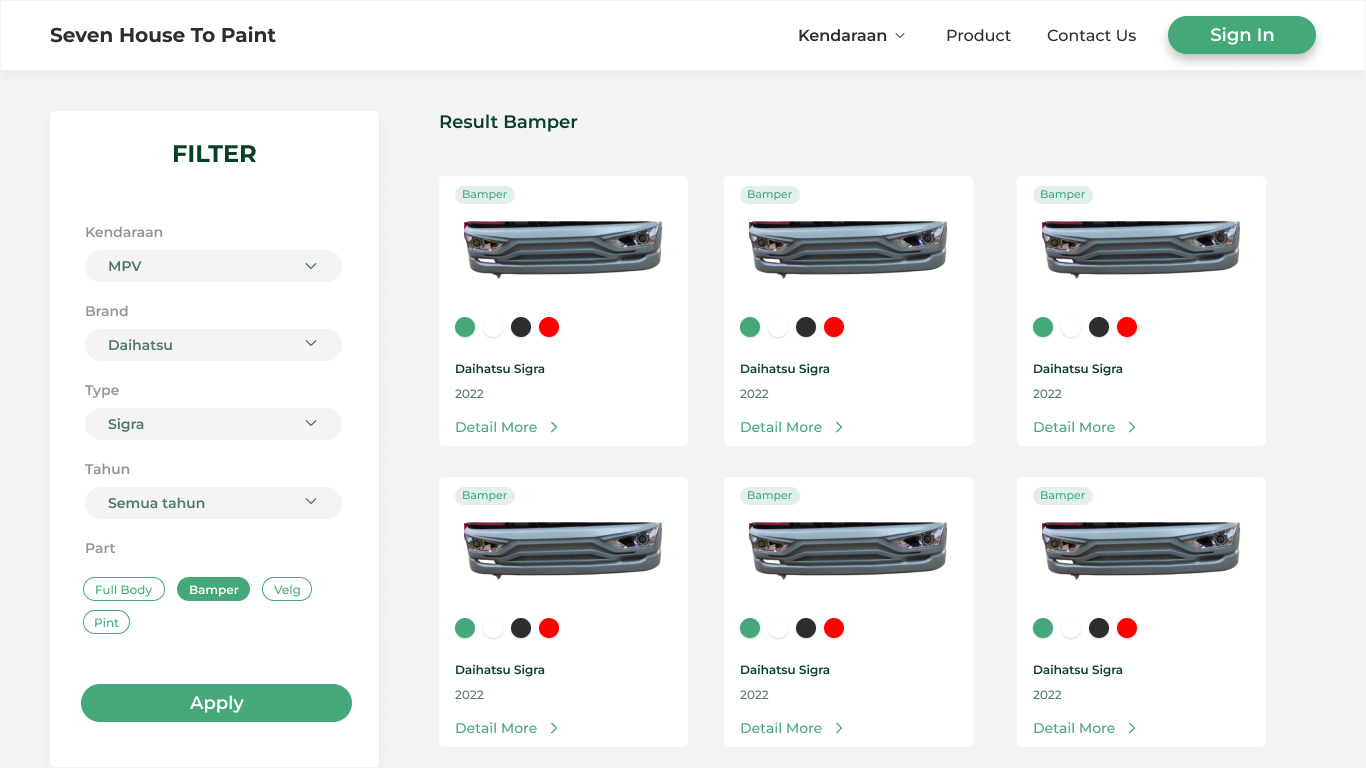Select the Pint part chip
Image resolution: width=1366 pixels, height=768 pixels.
106,622
